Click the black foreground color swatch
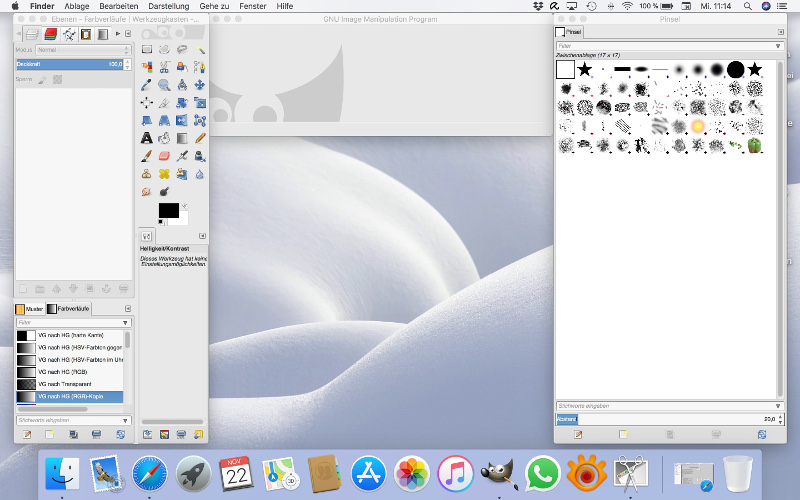The image size is (800, 500). 167,210
